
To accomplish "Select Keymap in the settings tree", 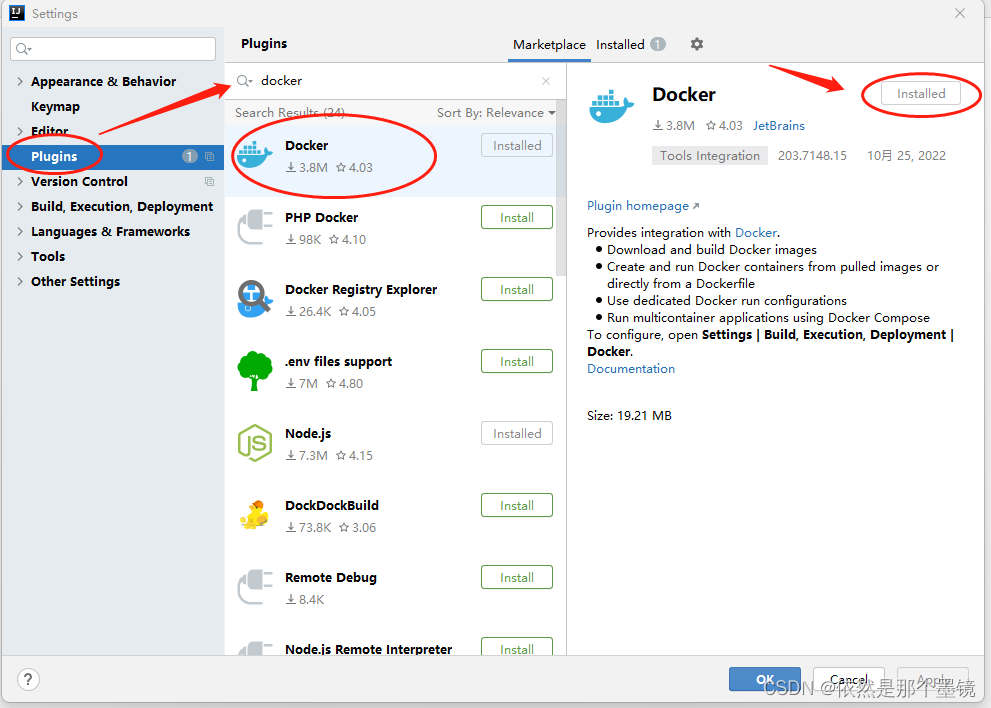I will (x=56, y=107).
